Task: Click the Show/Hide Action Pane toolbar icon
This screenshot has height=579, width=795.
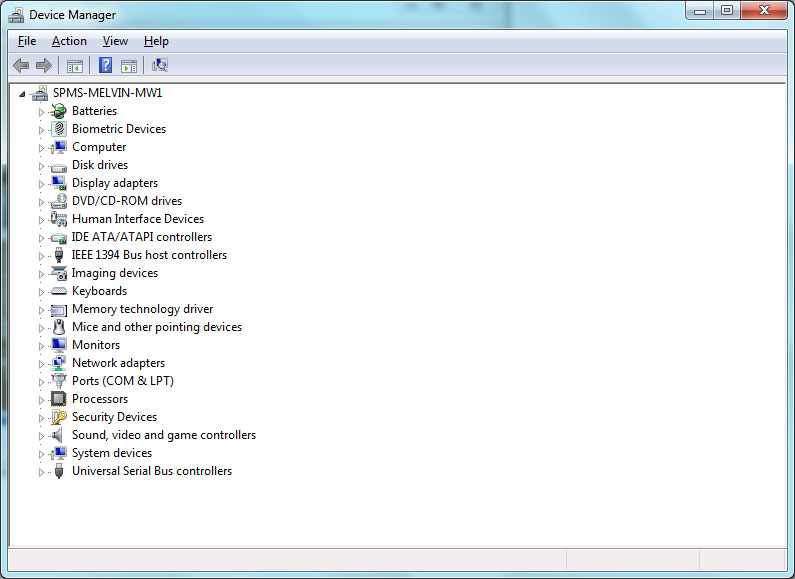Action: 129,66
